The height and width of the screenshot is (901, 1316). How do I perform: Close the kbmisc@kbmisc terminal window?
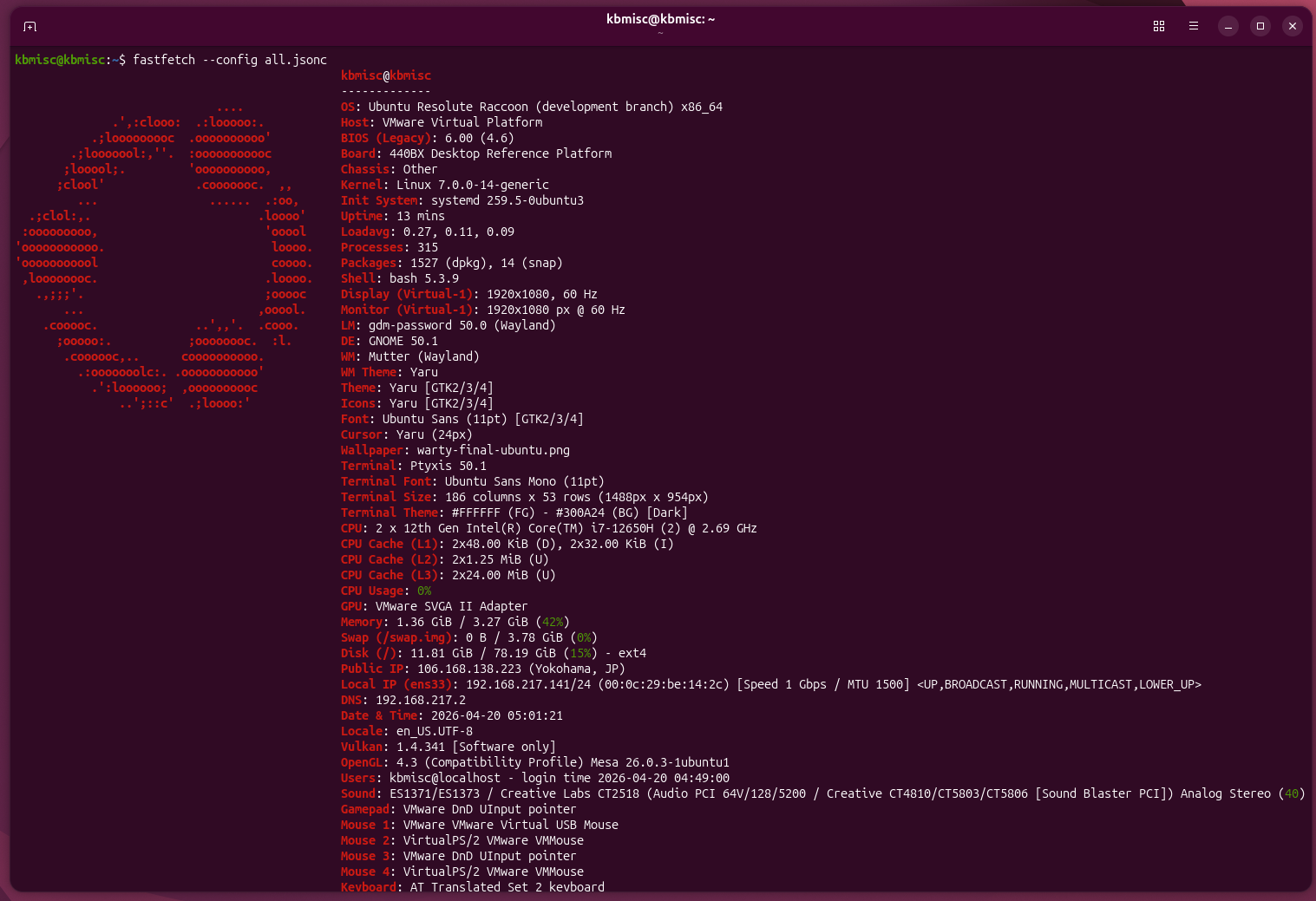[x=1292, y=26]
